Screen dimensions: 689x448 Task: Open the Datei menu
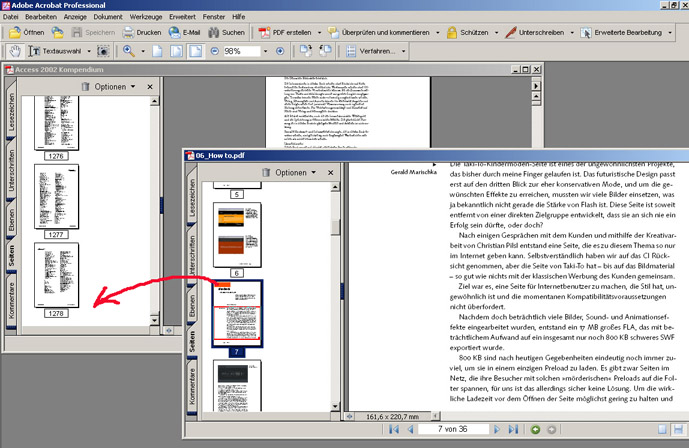tap(11, 17)
